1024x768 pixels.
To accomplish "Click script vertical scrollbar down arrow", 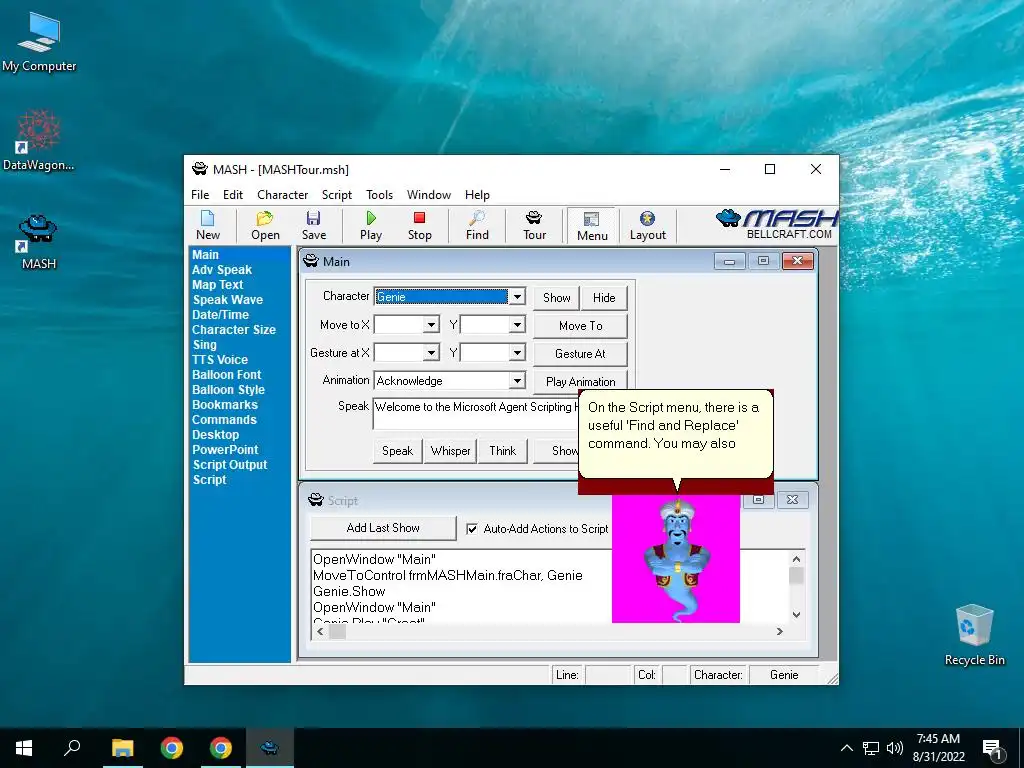I will click(796, 615).
